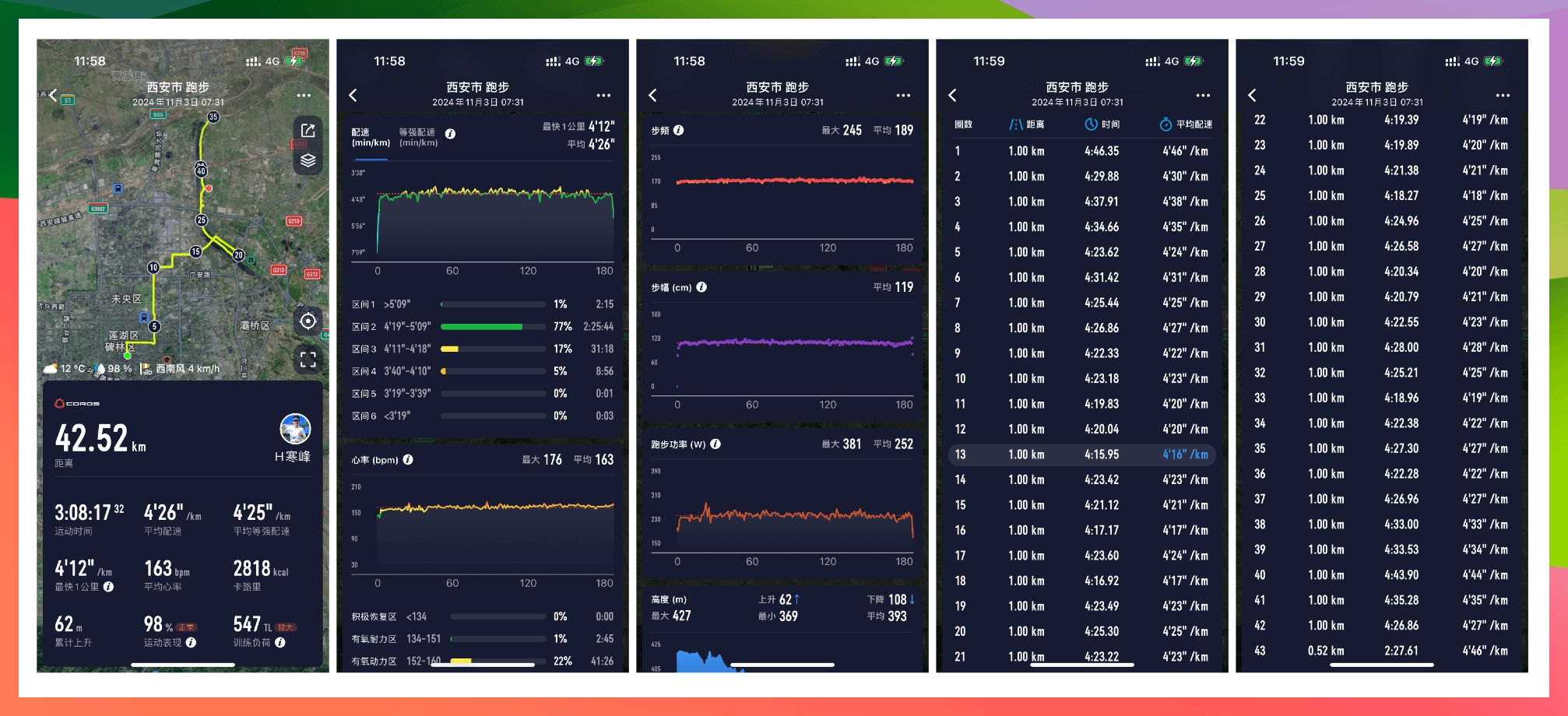This screenshot has width=1568, height=716.
Task: Open the H寒峰 profile avatar
Action: pos(295,430)
